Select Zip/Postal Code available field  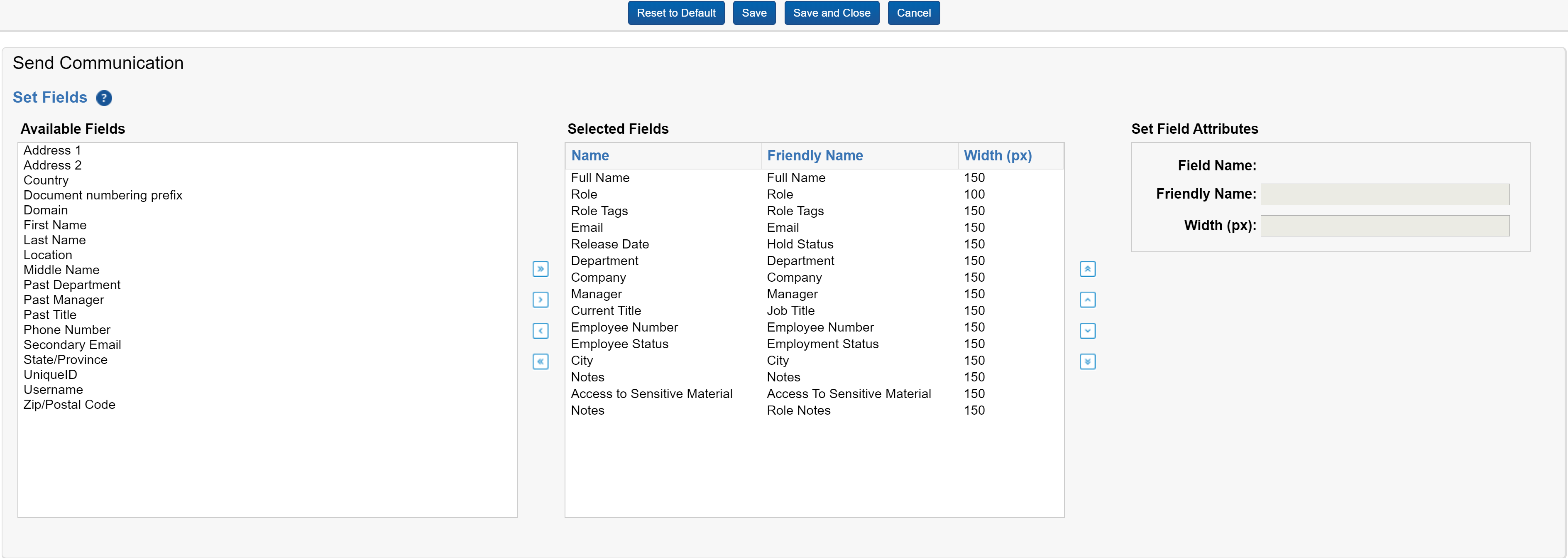pos(267,405)
